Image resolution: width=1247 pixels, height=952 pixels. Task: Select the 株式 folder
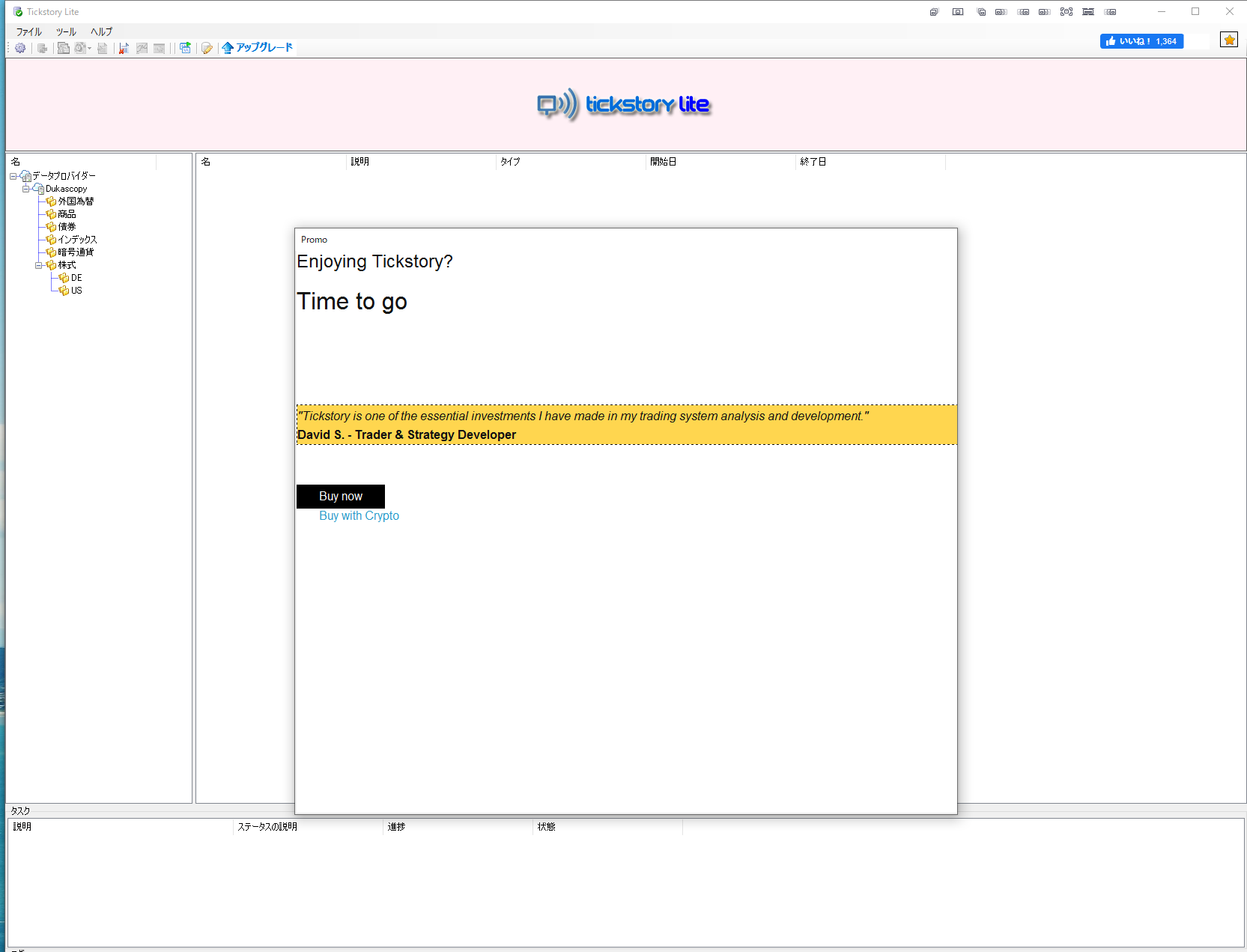[x=67, y=265]
